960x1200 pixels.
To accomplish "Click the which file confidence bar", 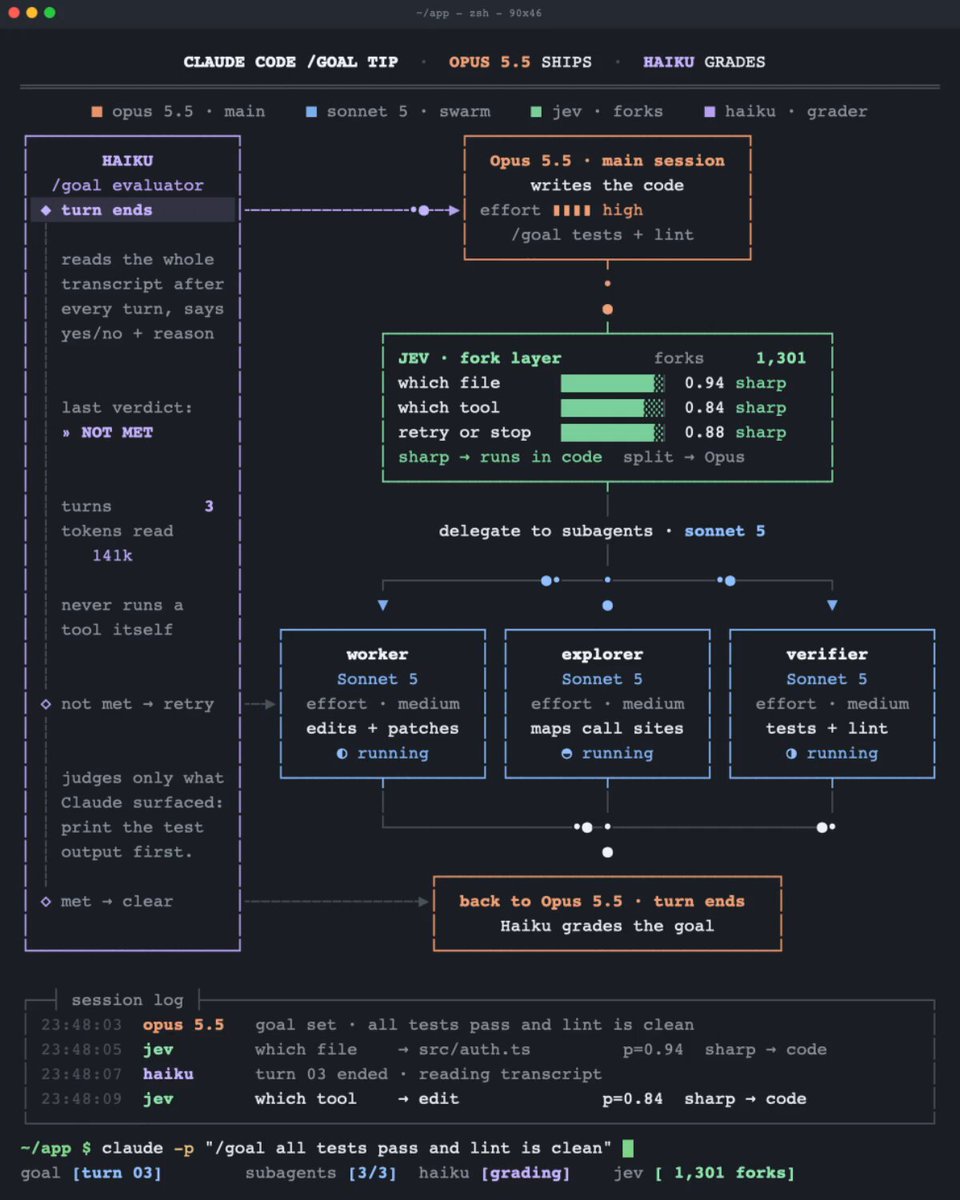I will click(x=613, y=383).
